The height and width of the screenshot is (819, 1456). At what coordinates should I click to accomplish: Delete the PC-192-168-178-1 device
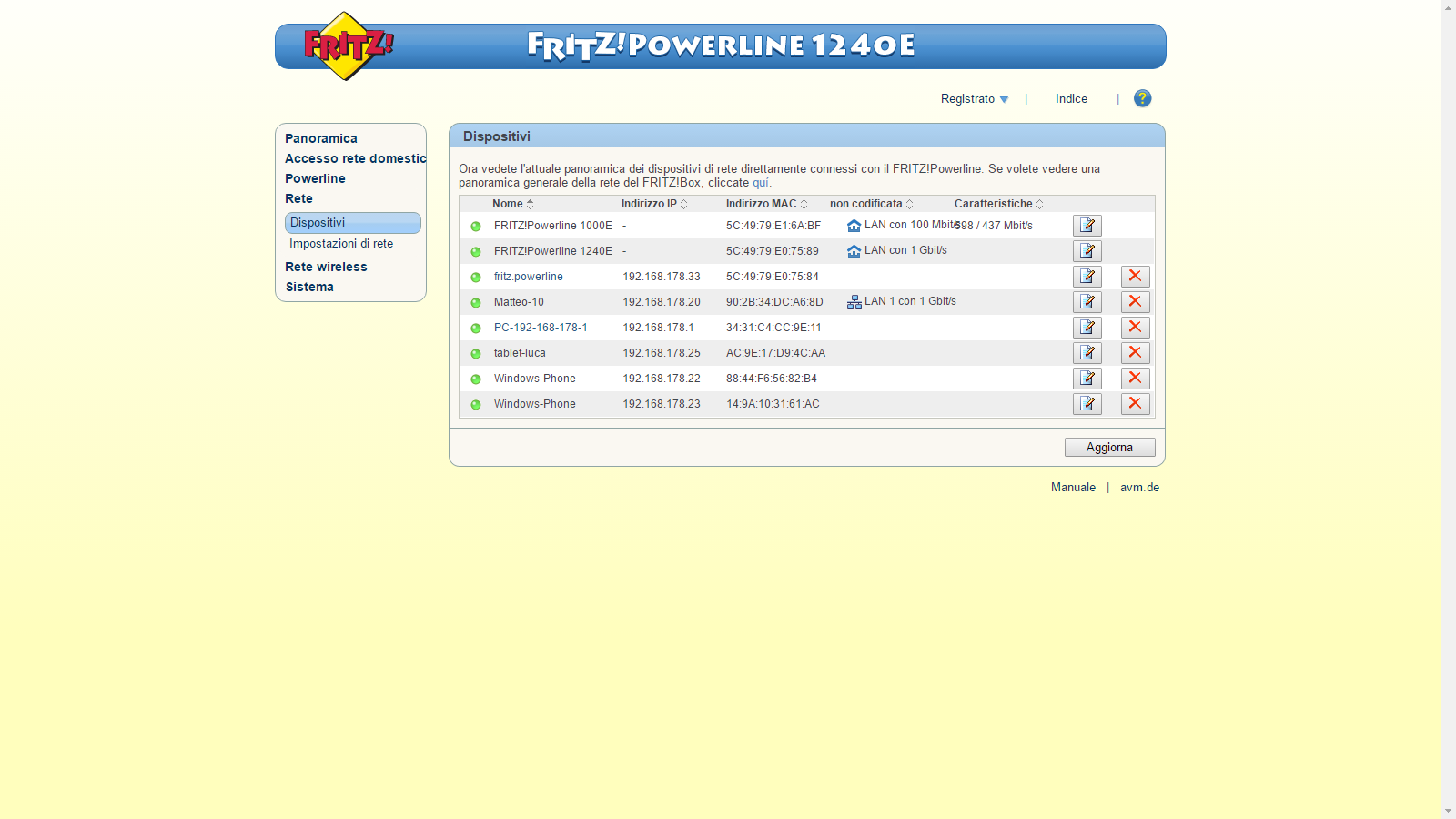[x=1135, y=328]
